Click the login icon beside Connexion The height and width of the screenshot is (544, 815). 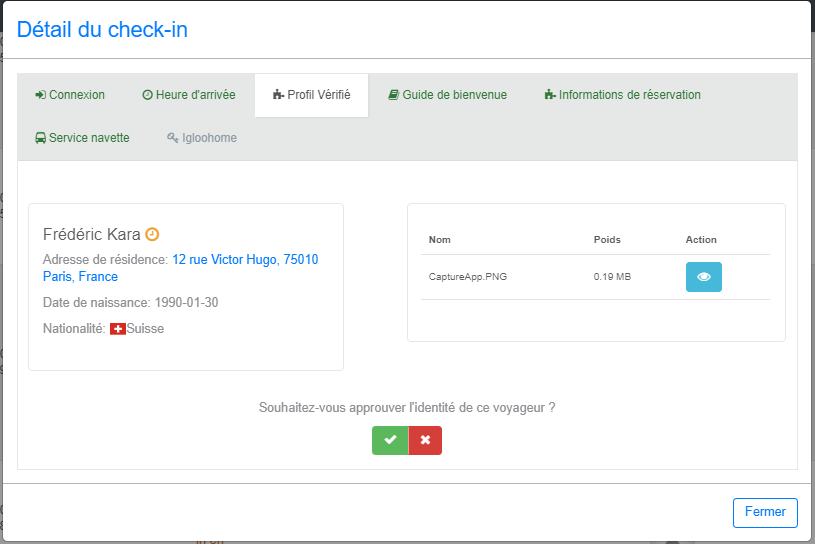(40, 95)
